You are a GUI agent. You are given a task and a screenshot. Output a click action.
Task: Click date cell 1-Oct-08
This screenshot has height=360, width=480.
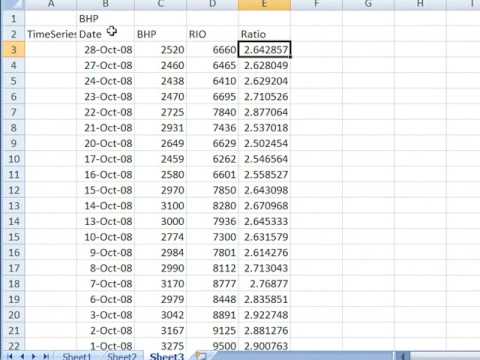(x=106, y=346)
